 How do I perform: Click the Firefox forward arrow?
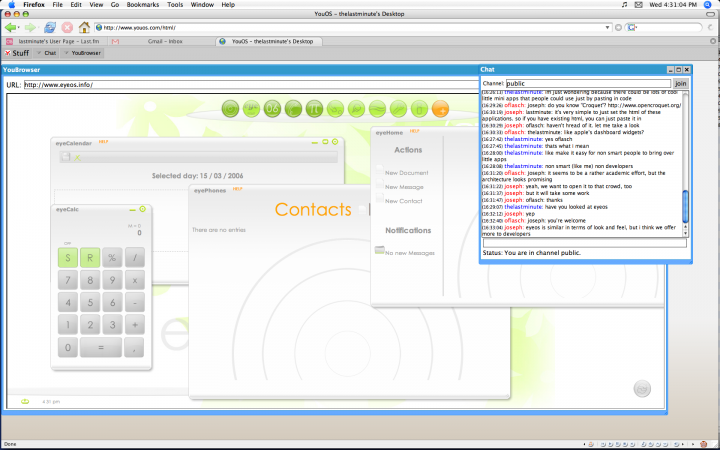pyautogui.click(x=30, y=28)
